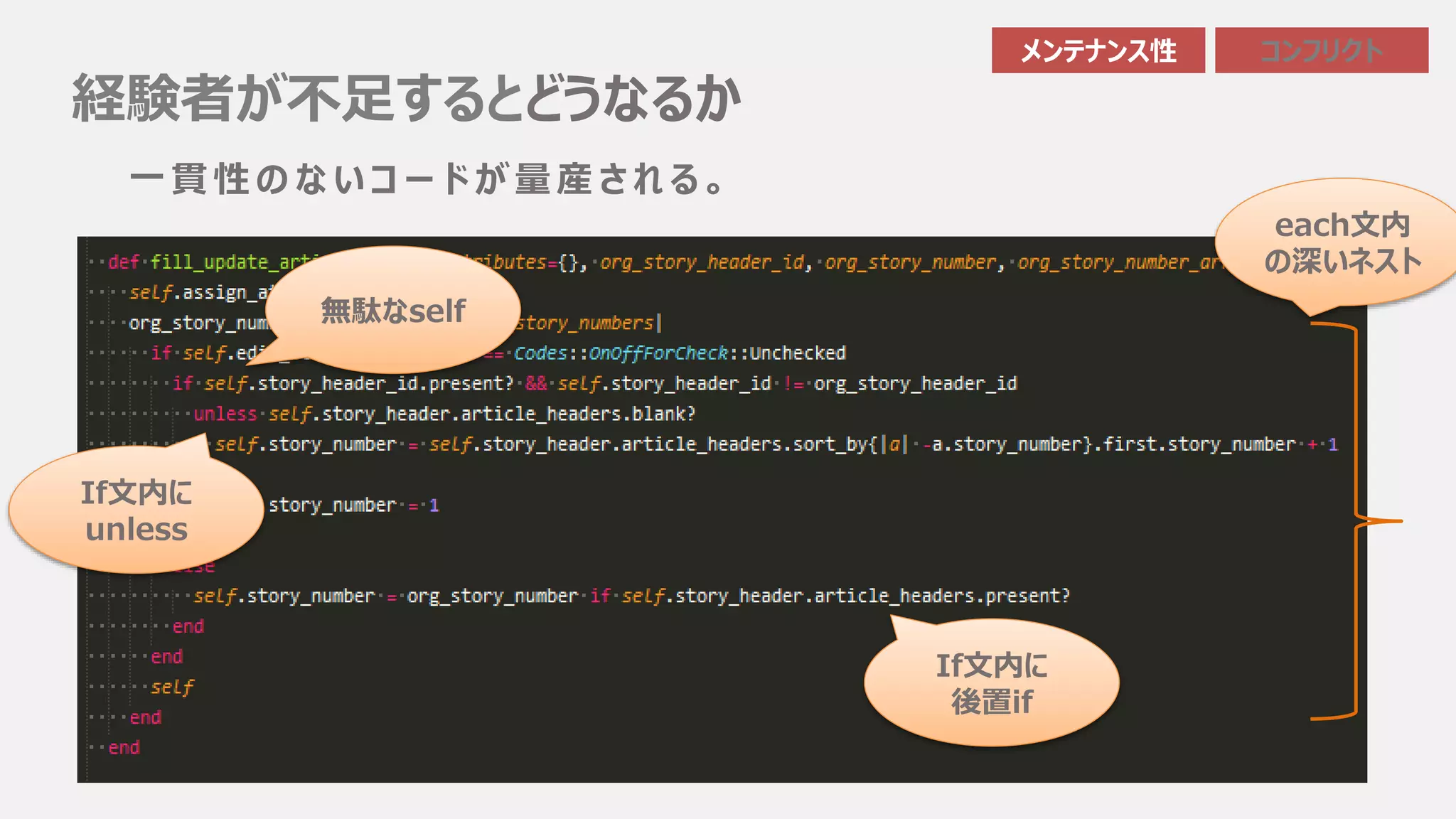Click the If文内に後置if callout bubble
The width and height of the screenshot is (1456, 819).
991,683
